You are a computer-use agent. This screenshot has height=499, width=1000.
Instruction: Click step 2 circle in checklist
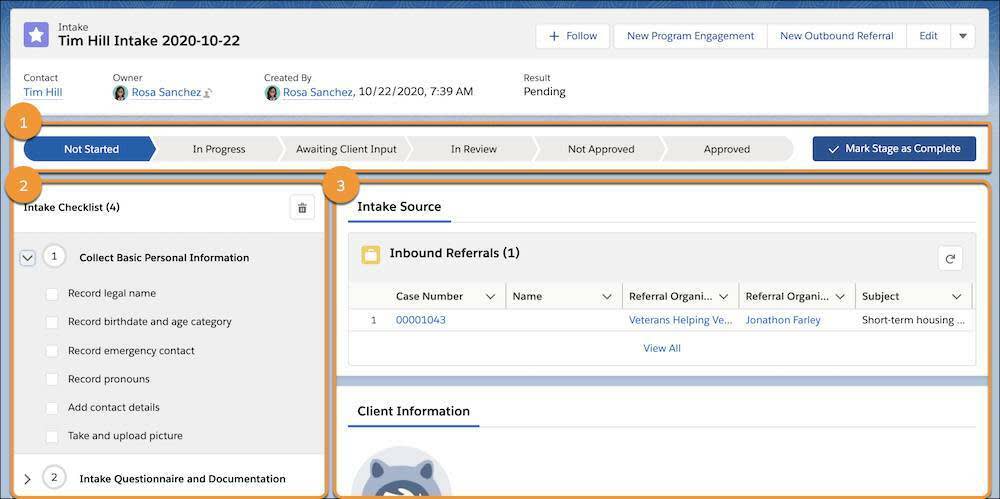pos(54,478)
